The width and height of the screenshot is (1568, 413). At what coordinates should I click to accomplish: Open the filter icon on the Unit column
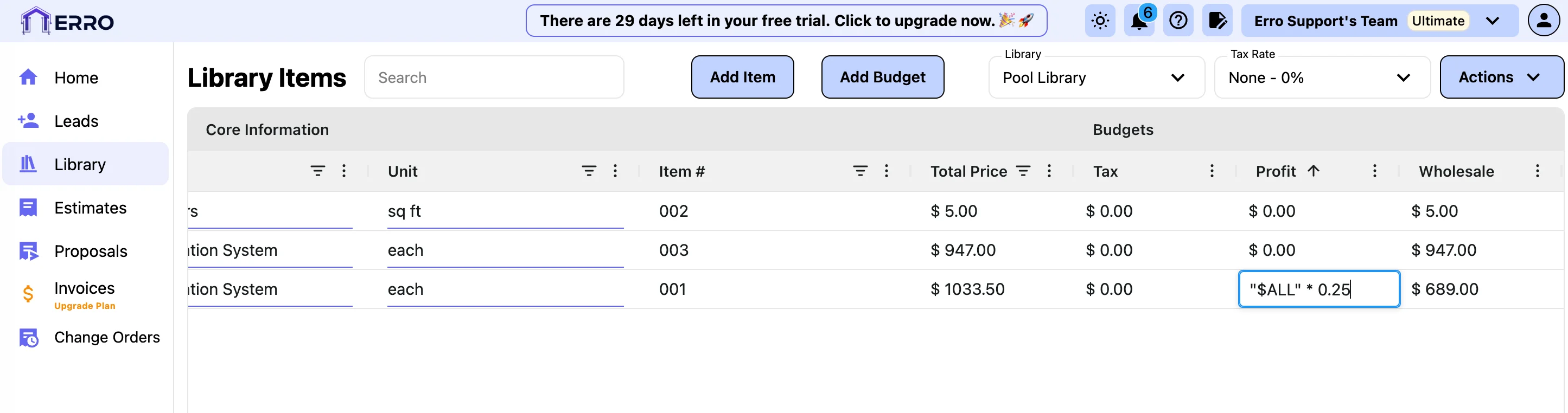588,171
